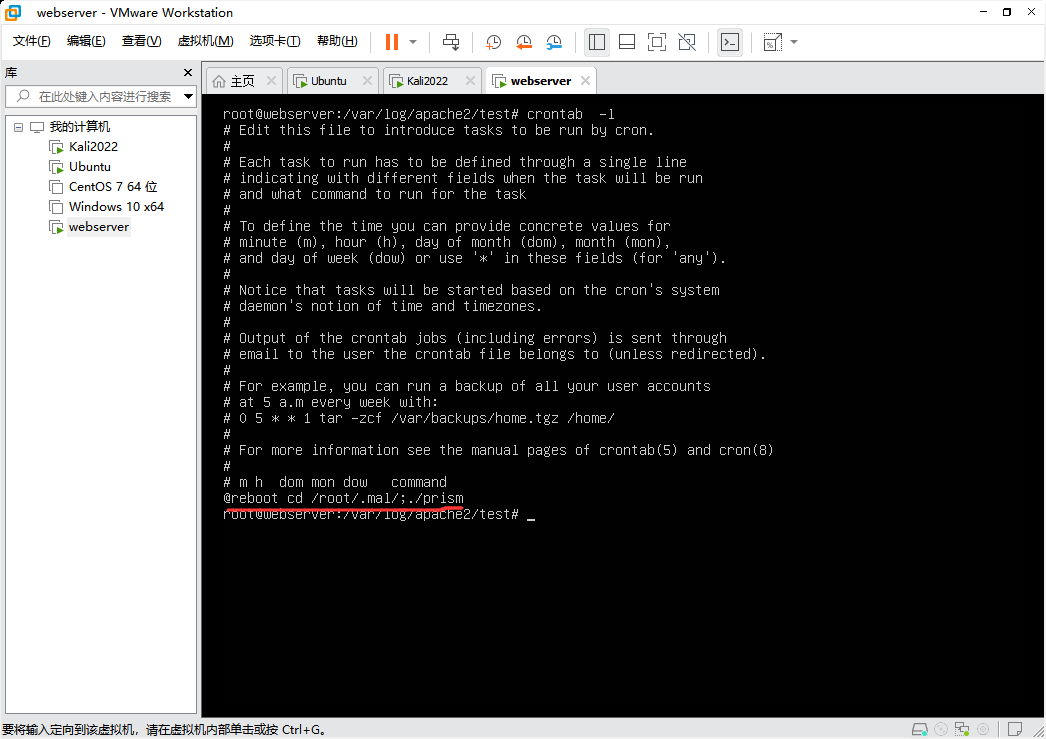Image resolution: width=1046 pixels, height=739 pixels.
Task: Select Ubuntu in the library tree
Action: (89, 167)
